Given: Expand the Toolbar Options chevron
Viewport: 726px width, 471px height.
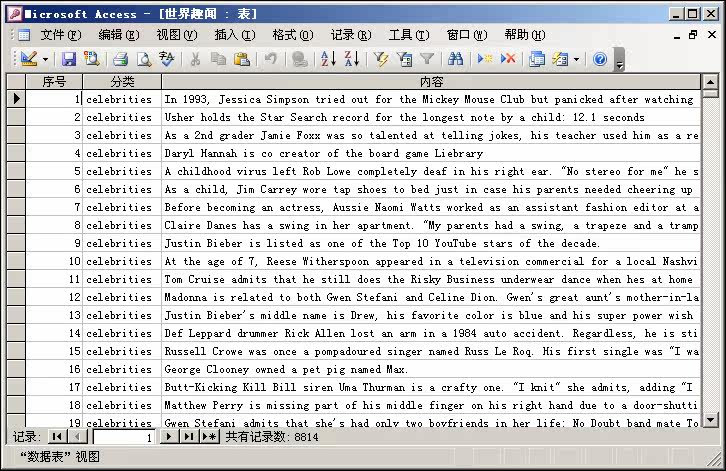Looking at the screenshot, I should 620,60.
